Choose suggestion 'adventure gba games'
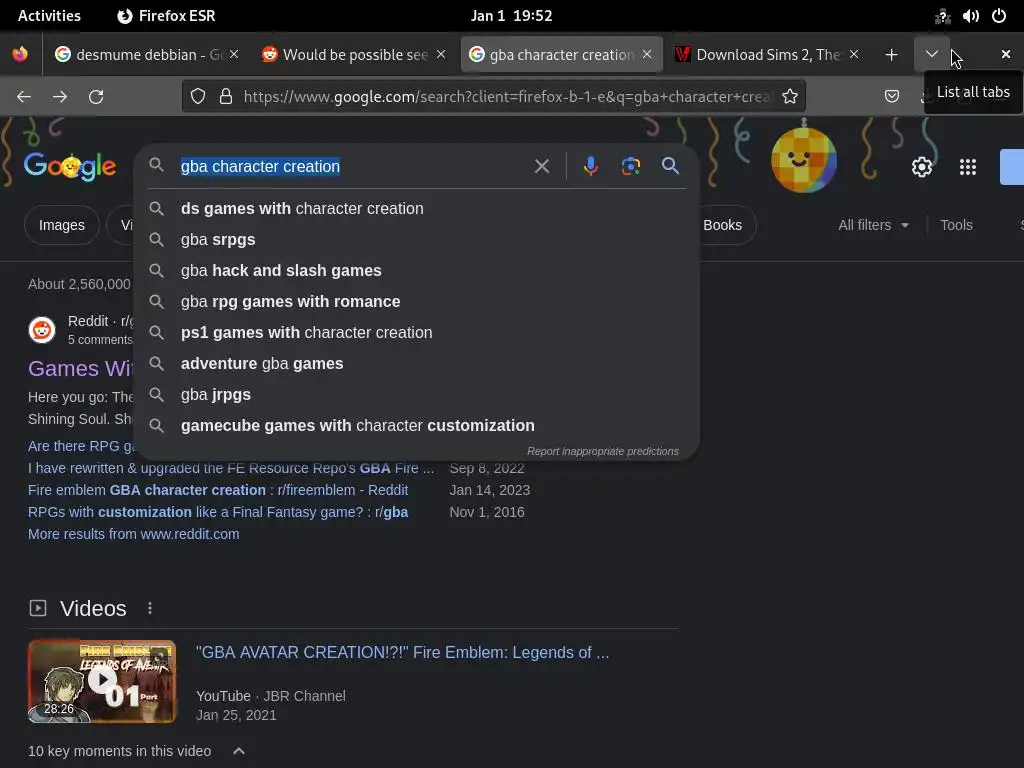Image resolution: width=1024 pixels, height=768 pixels. [417, 364]
